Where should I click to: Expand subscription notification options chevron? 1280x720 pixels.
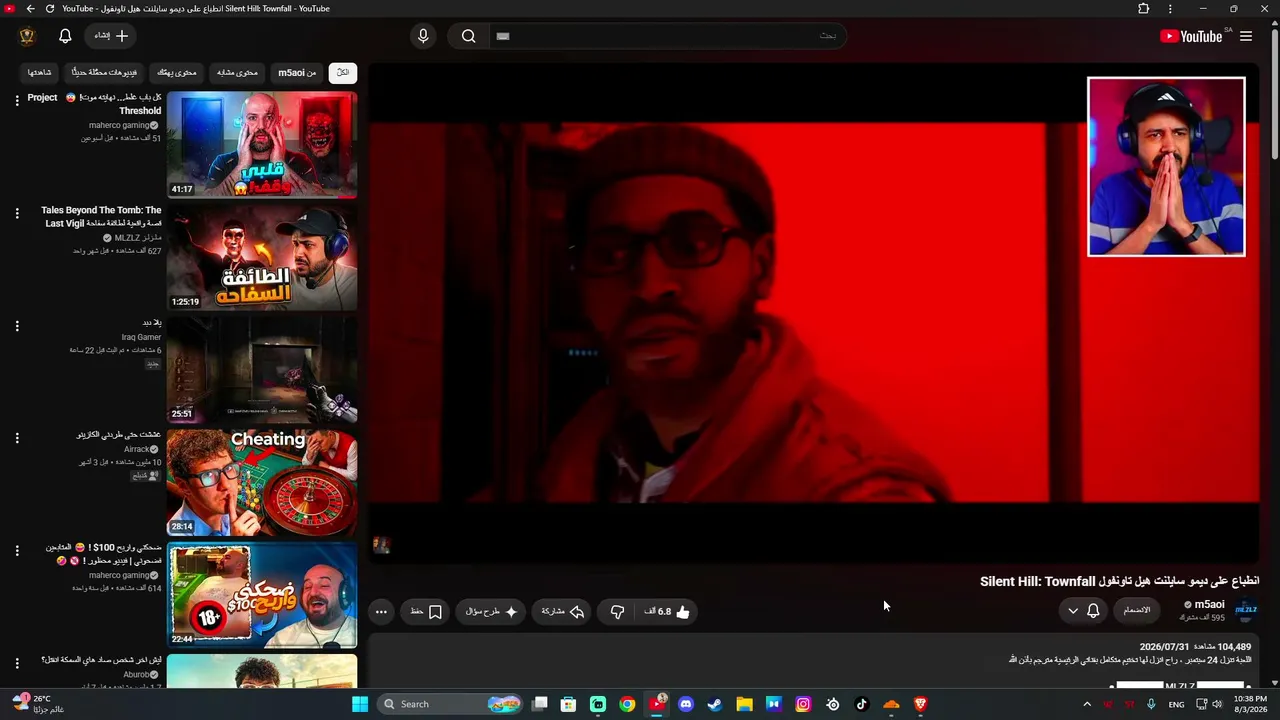tap(1073, 610)
